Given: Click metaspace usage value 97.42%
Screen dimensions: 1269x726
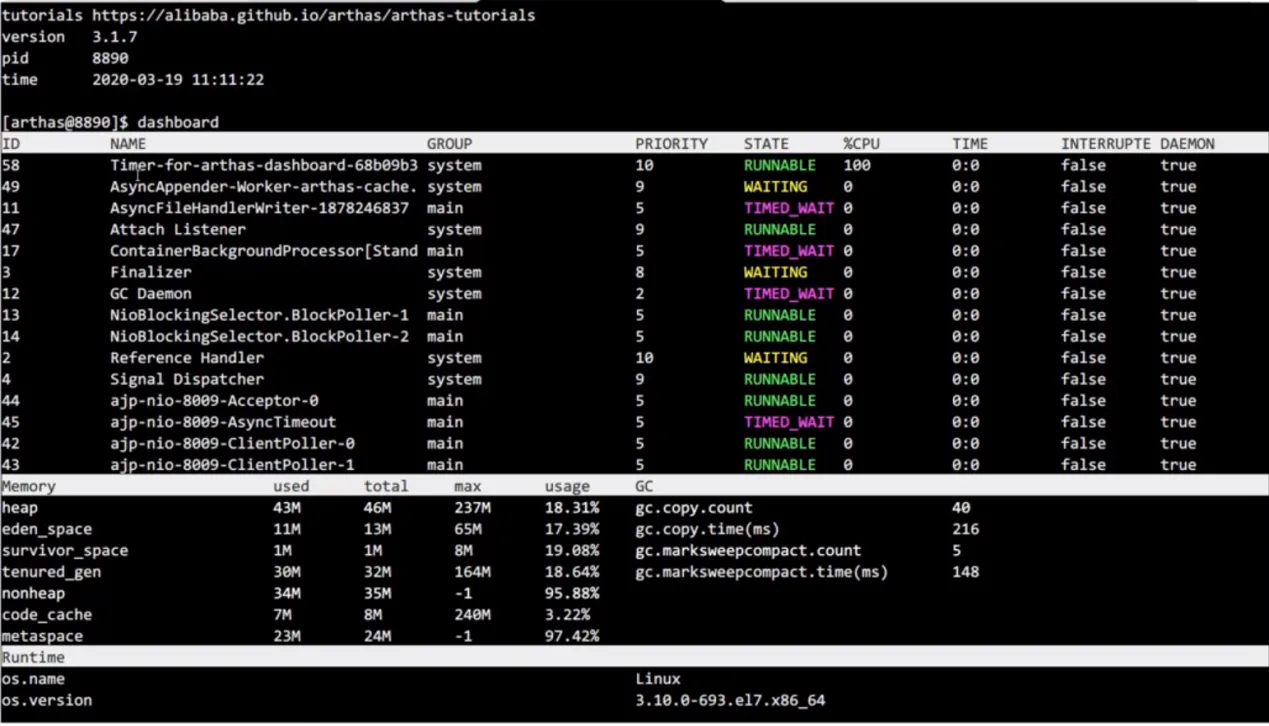Looking at the screenshot, I should 572,637.
